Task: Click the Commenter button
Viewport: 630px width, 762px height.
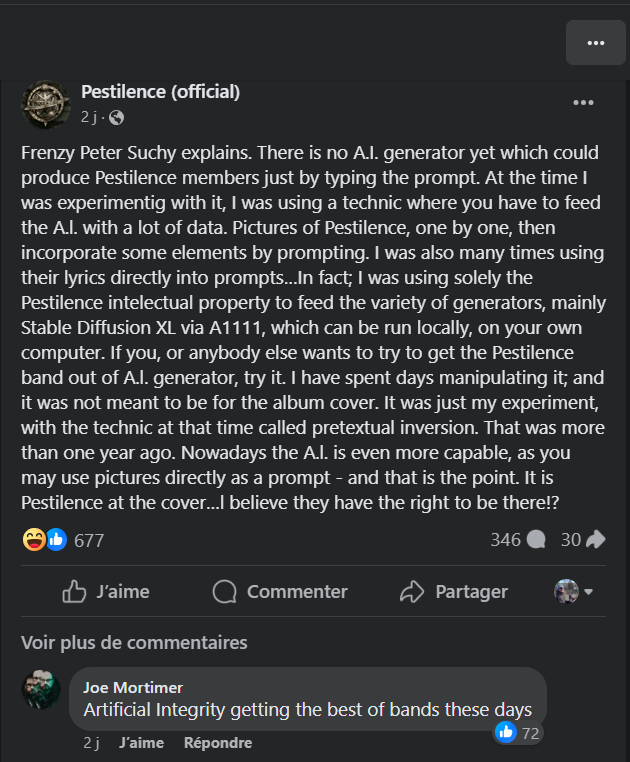Action: pyautogui.click(x=267, y=592)
